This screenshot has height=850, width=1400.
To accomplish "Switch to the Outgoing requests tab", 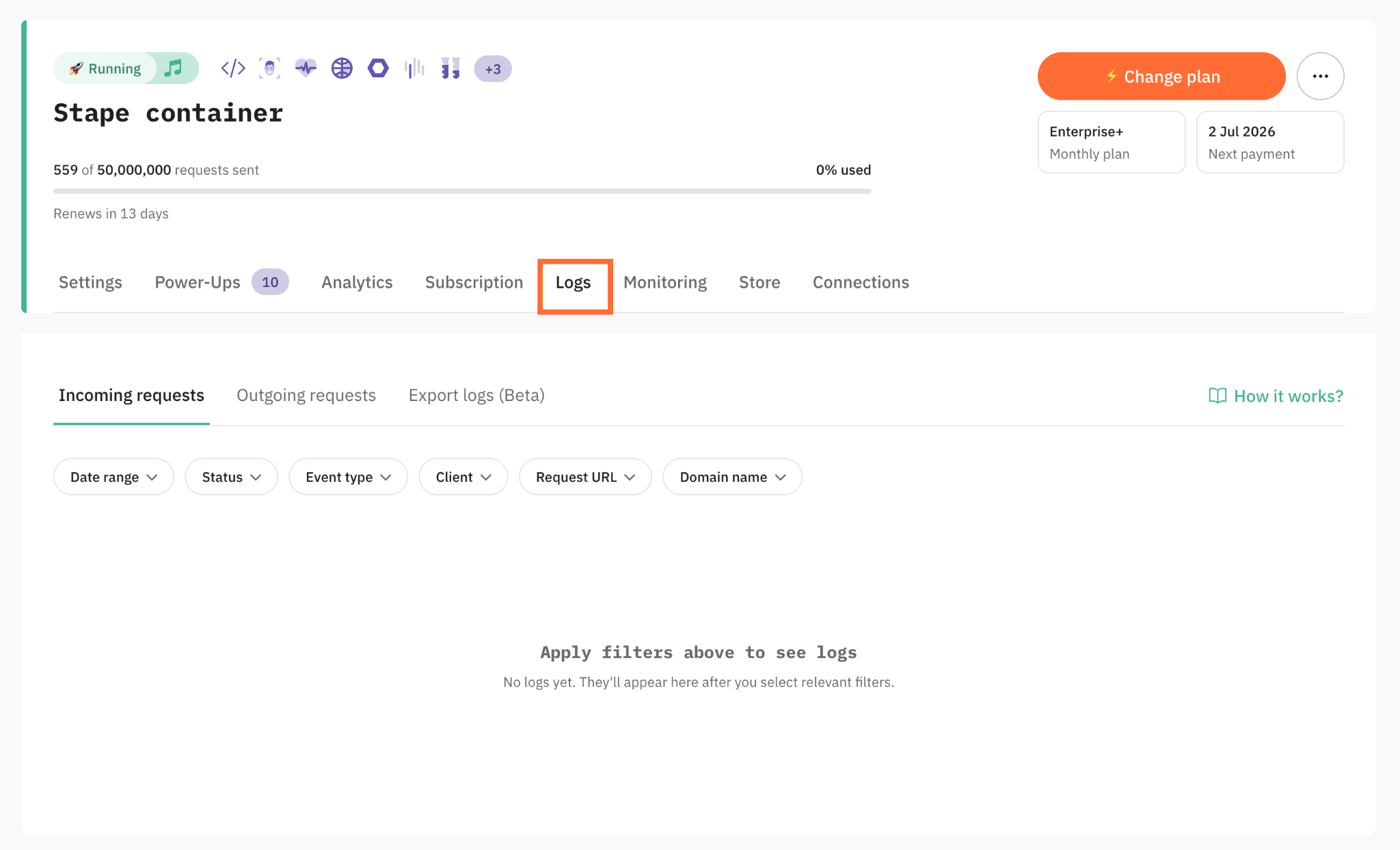I will tap(306, 396).
